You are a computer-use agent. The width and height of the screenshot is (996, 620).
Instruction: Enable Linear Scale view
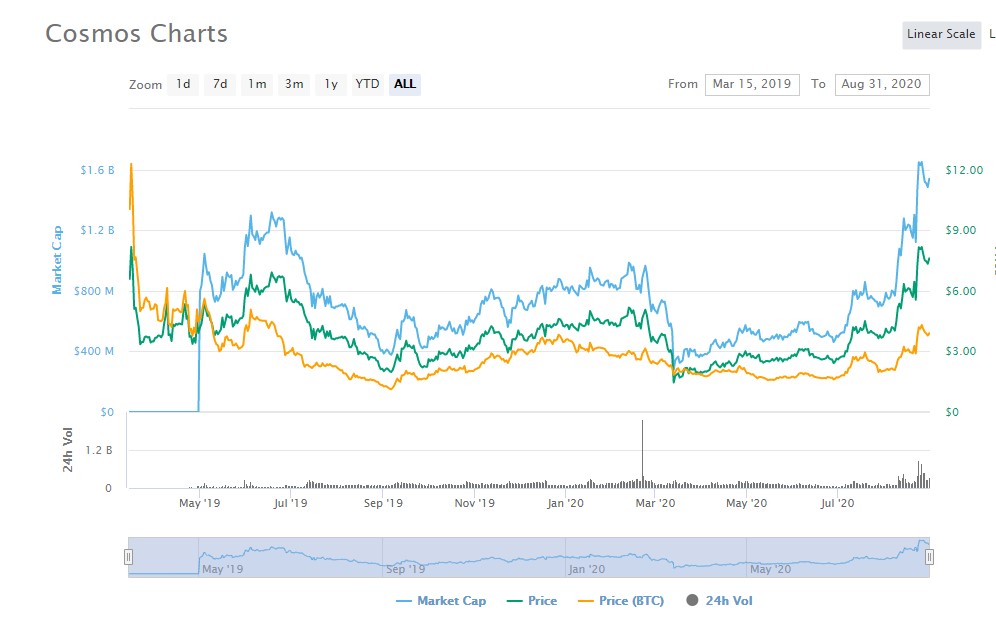coord(940,34)
